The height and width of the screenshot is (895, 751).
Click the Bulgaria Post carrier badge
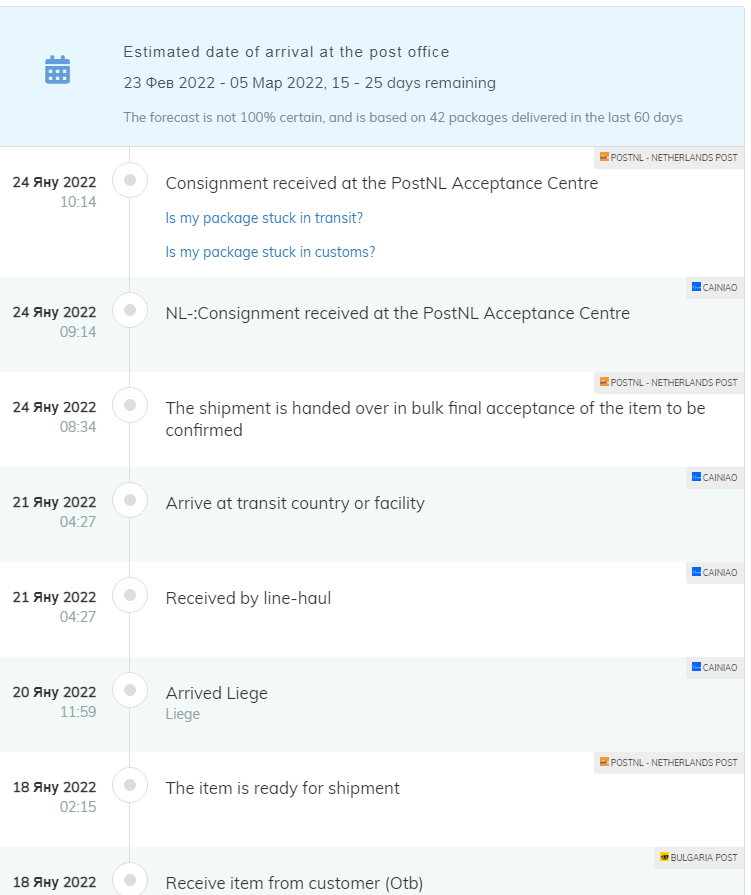[698, 858]
